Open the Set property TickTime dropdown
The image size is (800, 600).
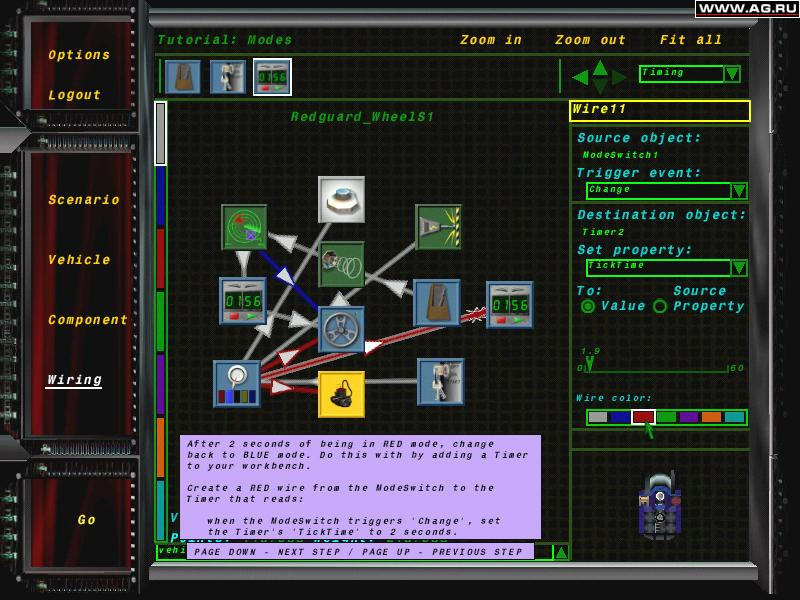(739, 267)
